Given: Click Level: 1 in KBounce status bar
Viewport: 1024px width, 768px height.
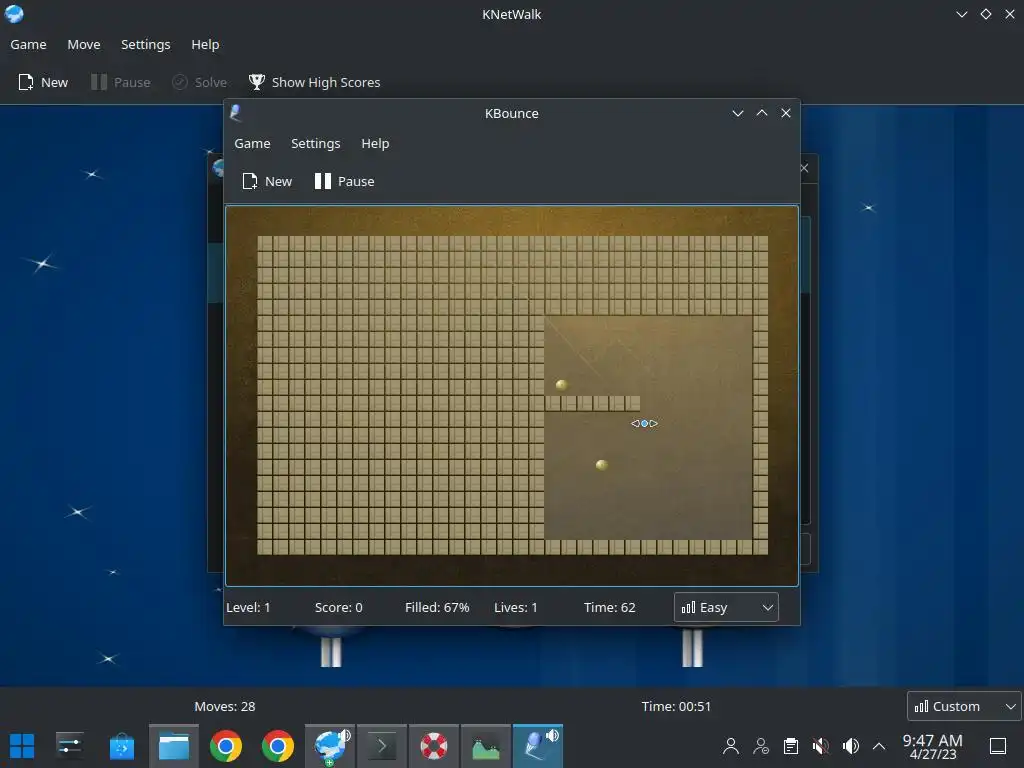Looking at the screenshot, I should (x=248, y=607).
